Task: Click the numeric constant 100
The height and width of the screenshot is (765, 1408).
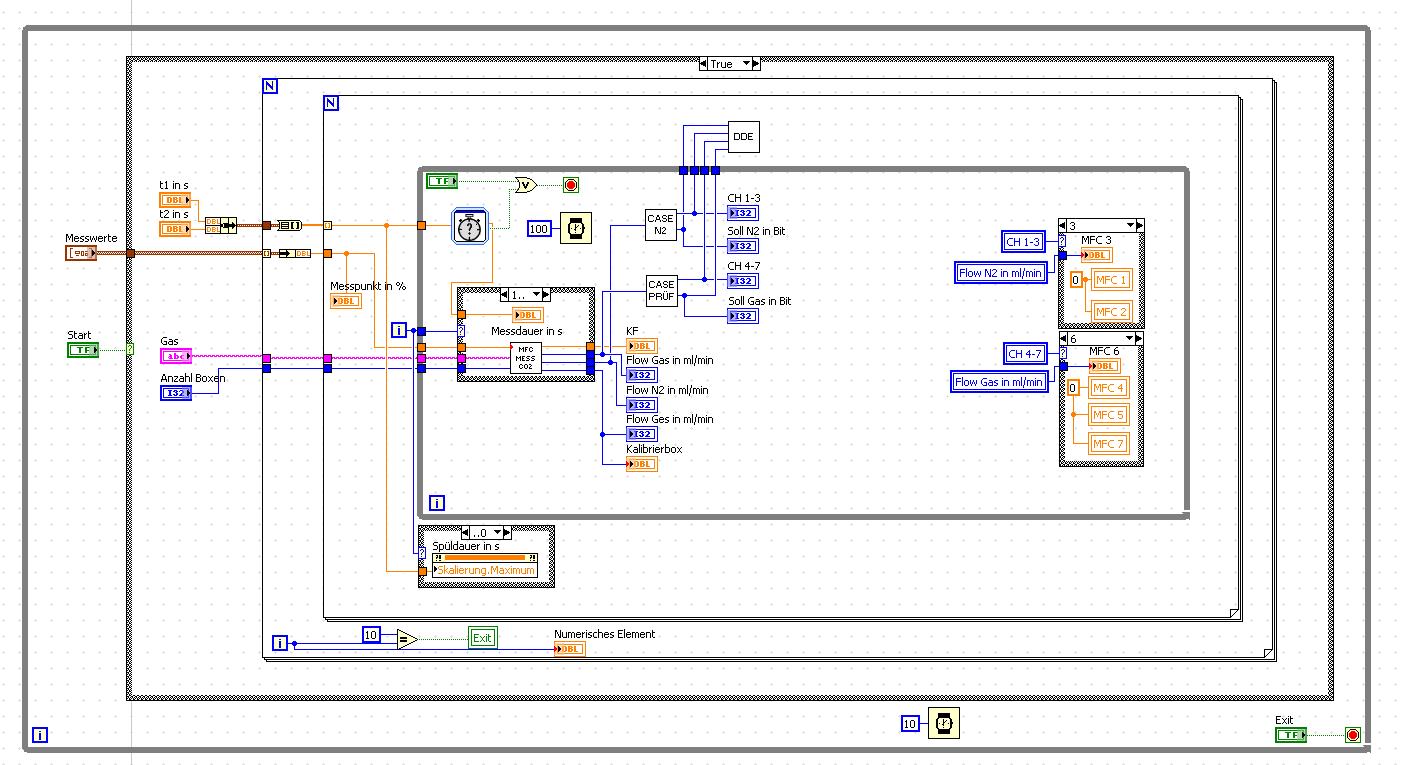Action: 540,229
